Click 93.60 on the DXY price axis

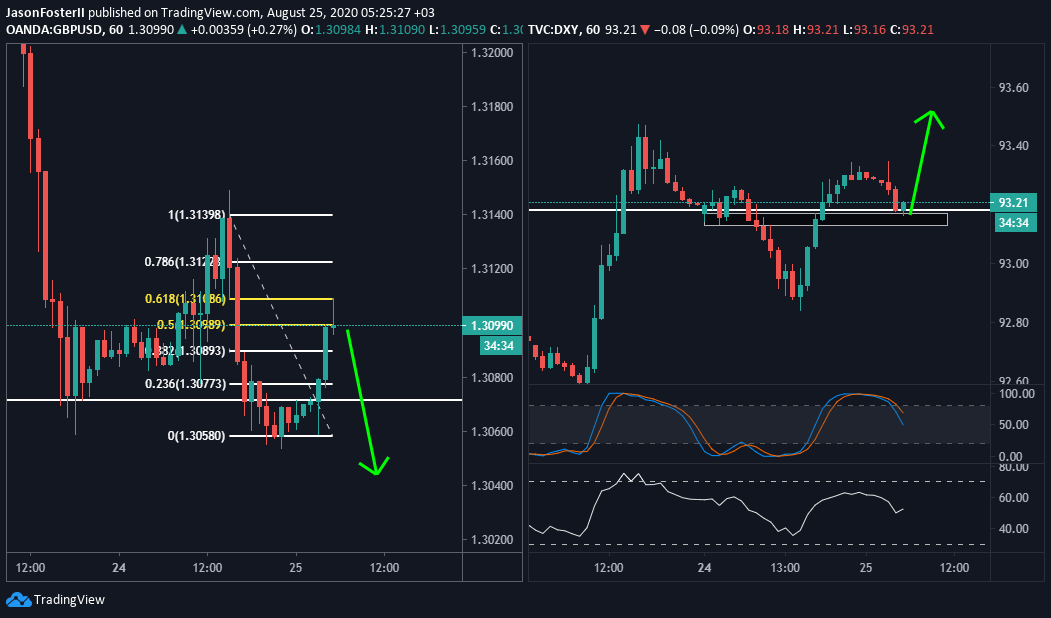click(1013, 88)
